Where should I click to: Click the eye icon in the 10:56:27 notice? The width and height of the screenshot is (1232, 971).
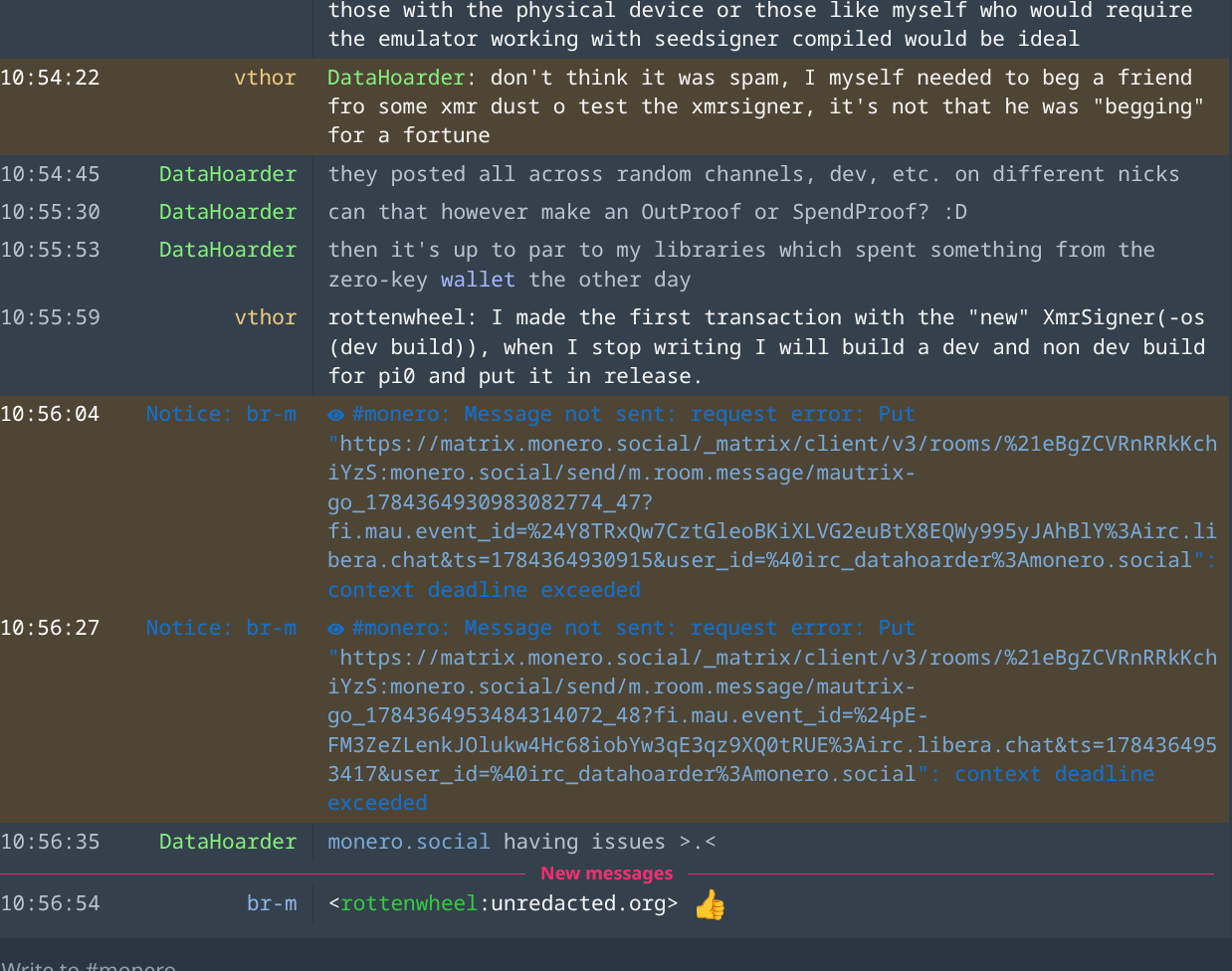click(336, 630)
